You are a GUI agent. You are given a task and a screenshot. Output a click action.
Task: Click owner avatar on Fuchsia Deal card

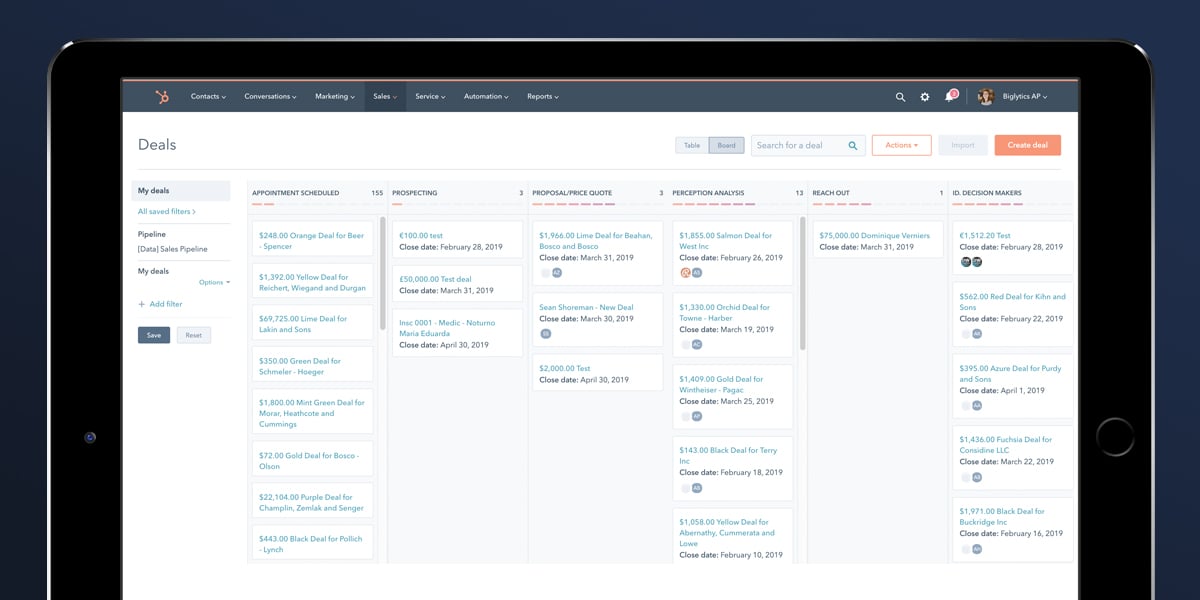[x=977, y=478]
